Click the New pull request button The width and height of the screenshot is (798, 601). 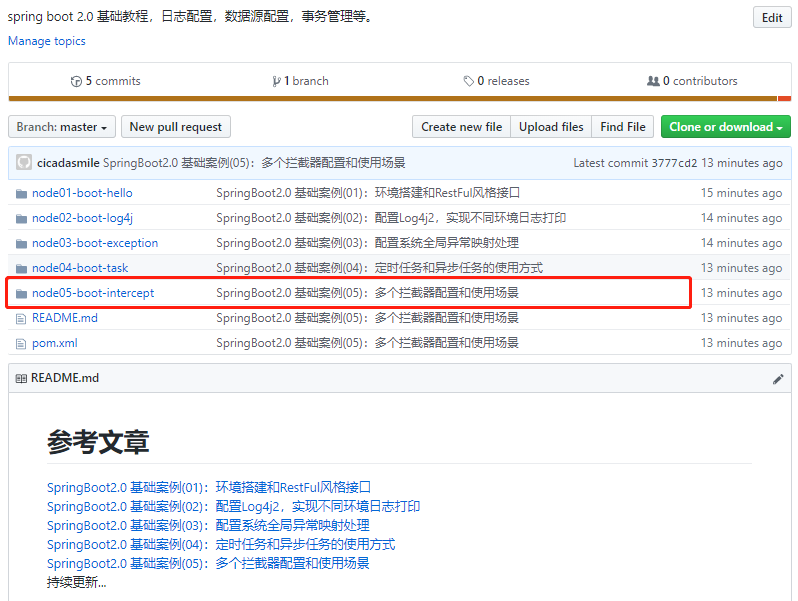[176, 127]
